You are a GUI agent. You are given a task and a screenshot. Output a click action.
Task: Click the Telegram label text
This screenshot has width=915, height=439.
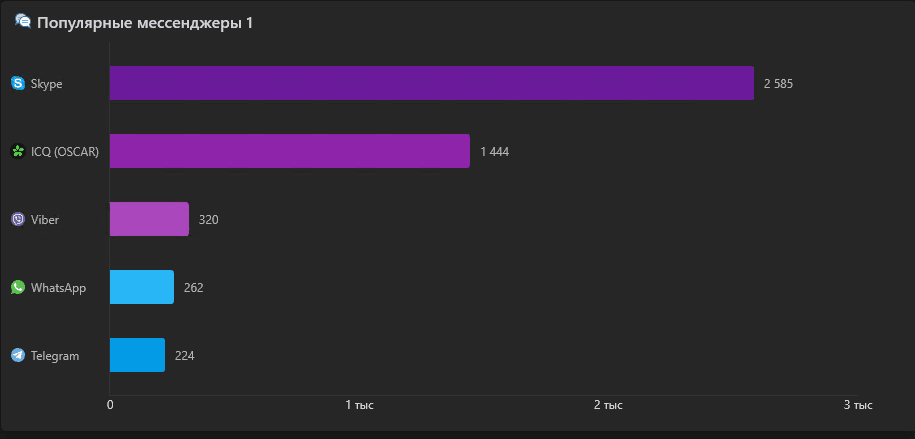(x=55, y=356)
